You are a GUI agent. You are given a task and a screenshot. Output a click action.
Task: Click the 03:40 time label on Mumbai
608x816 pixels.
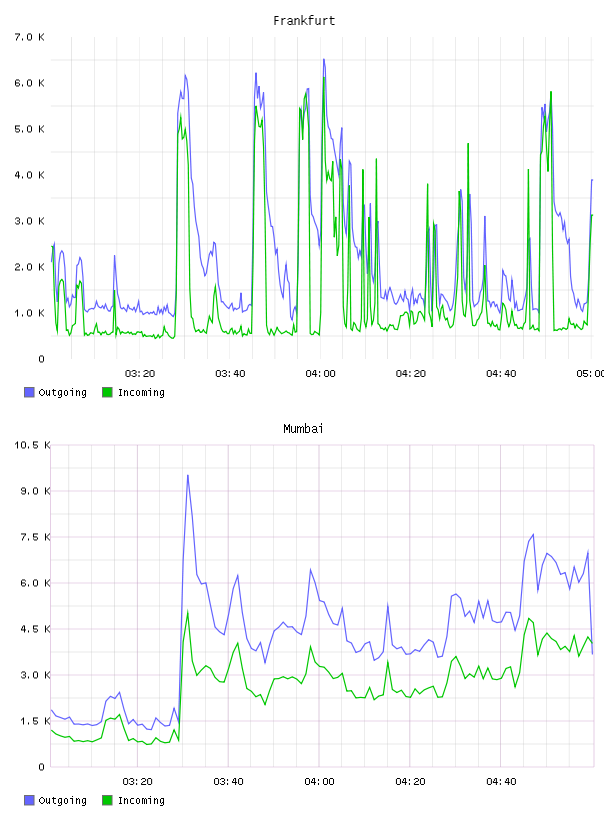228,782
